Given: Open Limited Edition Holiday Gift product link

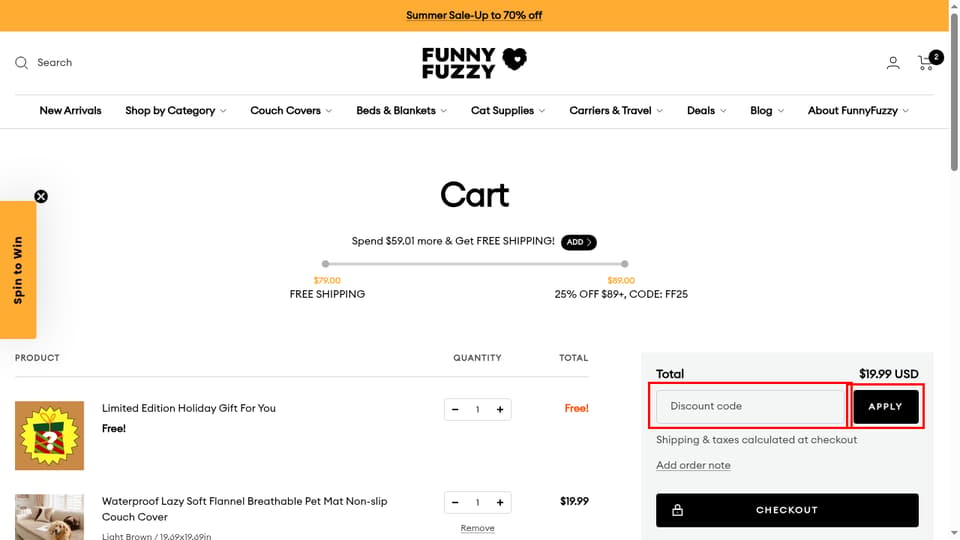Looking at the screenshot, I should [x=189, y=408].
